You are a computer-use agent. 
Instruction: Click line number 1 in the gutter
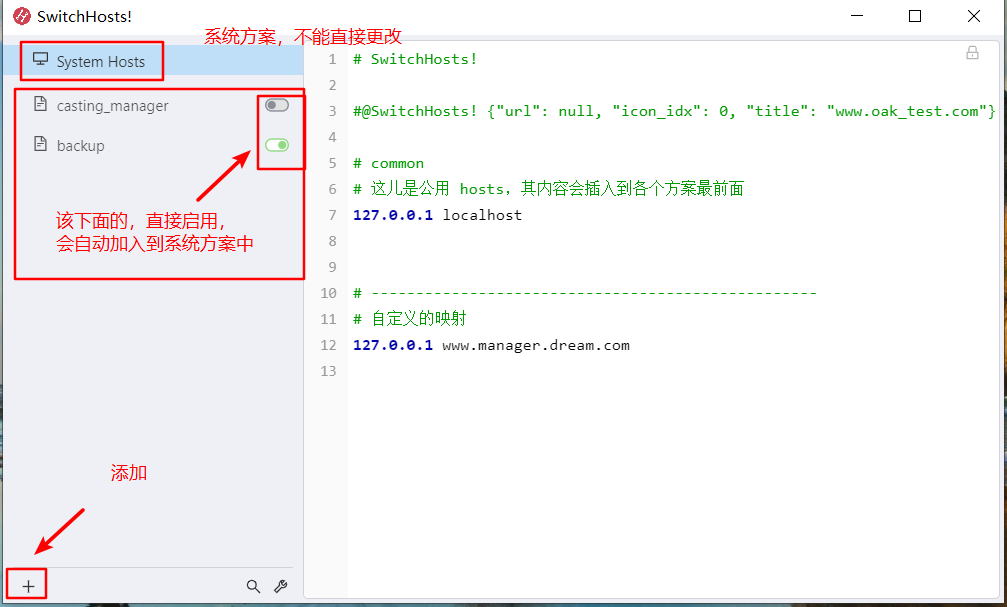(332, 59)
